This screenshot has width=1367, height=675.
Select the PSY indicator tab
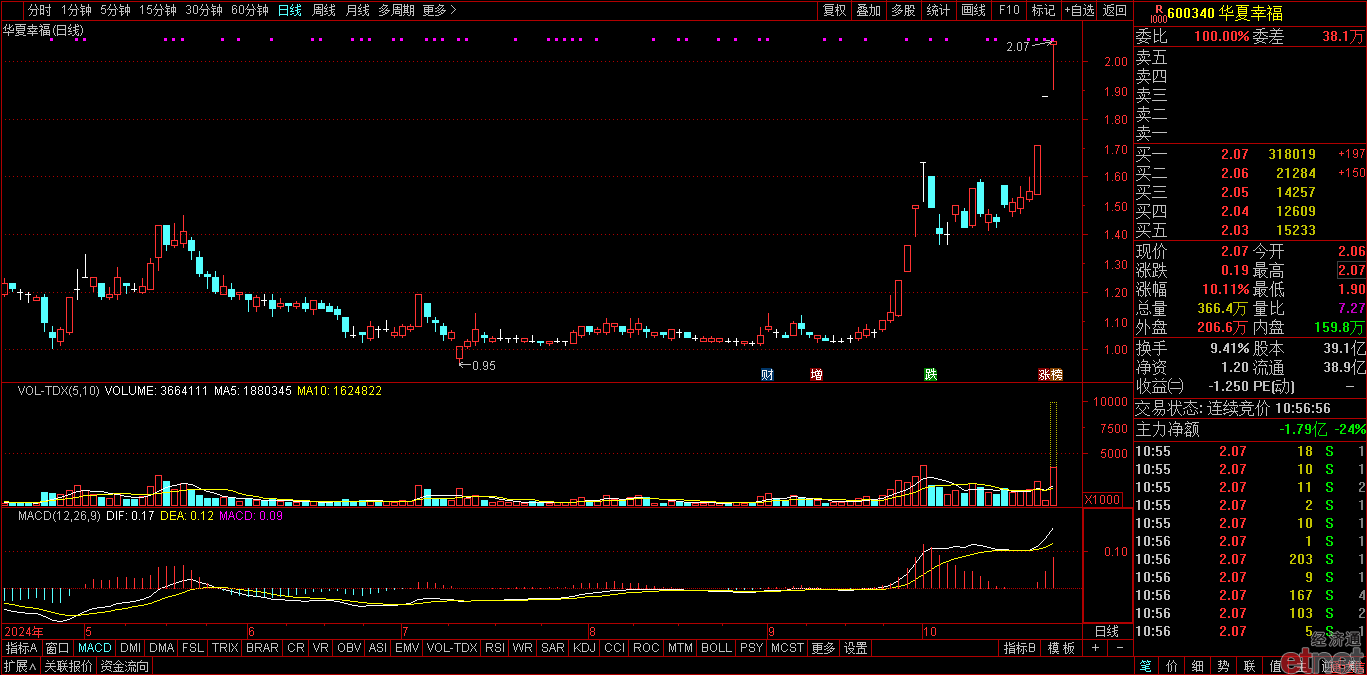click(x=751, y=648)
